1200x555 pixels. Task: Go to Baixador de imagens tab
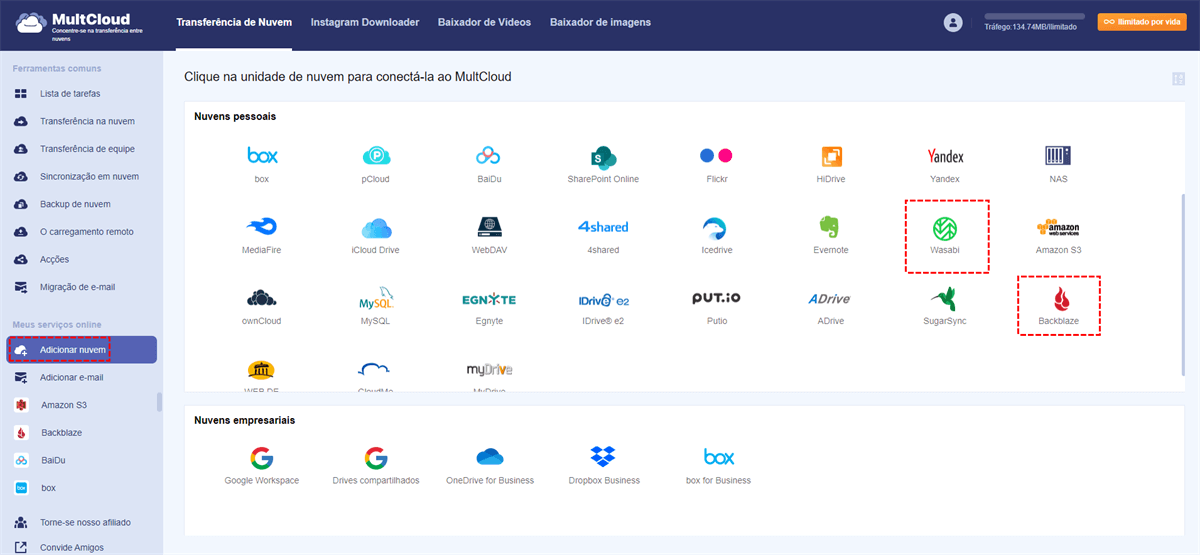tap(600, 22)
